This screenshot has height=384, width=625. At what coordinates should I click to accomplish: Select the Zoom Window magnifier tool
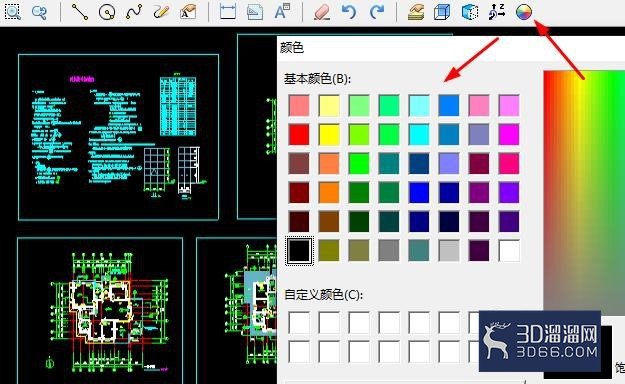pyautogui.click(x=13, y=12)
